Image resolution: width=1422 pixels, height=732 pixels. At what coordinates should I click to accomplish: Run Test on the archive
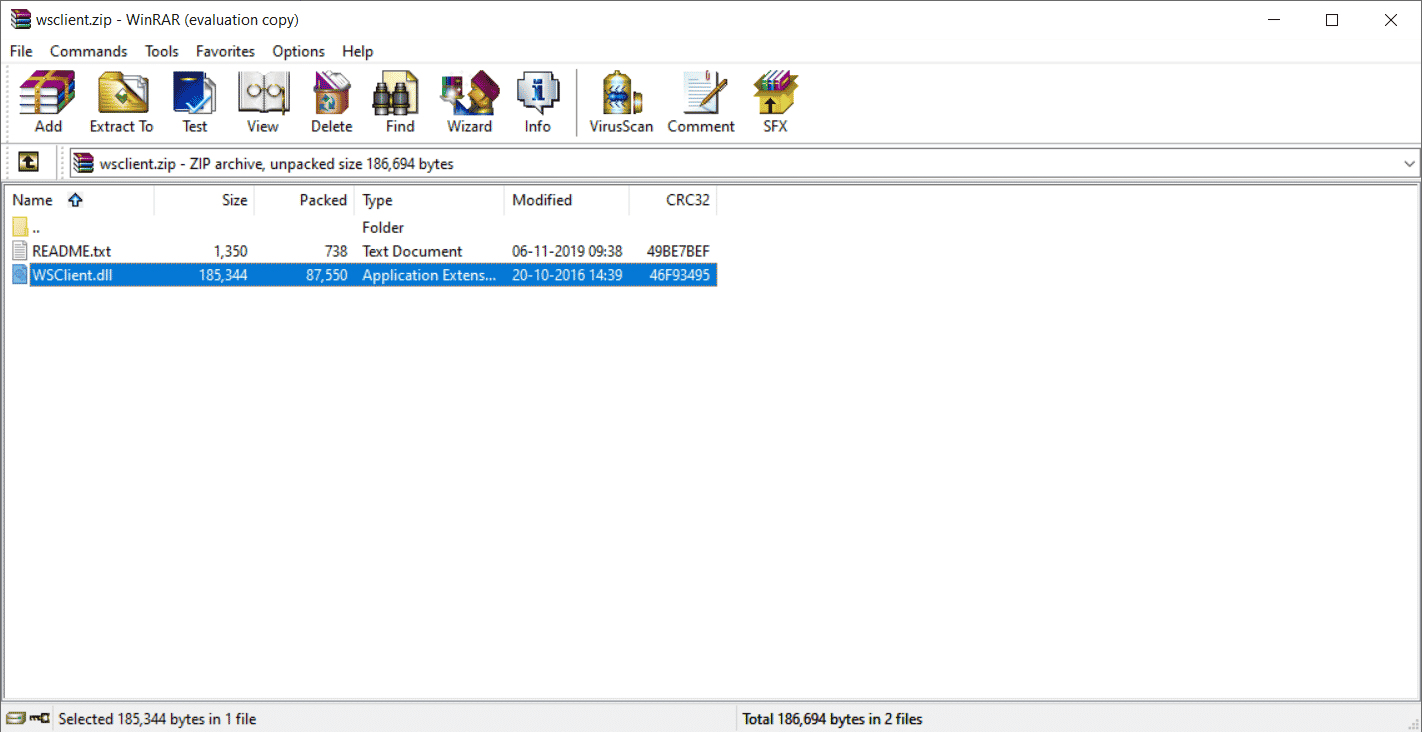(x=195, y=102)
